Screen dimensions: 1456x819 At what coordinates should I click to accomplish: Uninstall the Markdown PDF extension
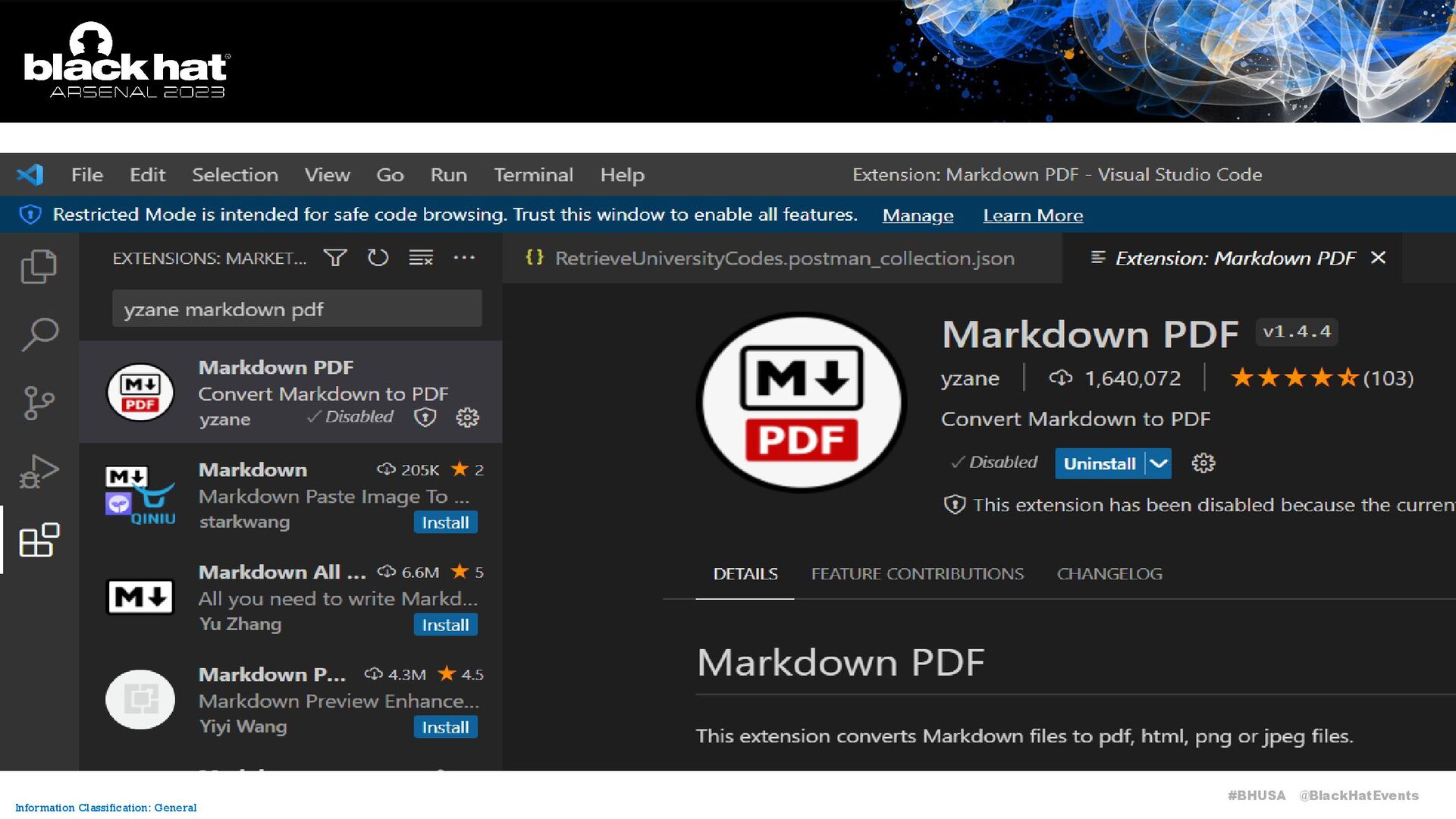point(1100,463)
